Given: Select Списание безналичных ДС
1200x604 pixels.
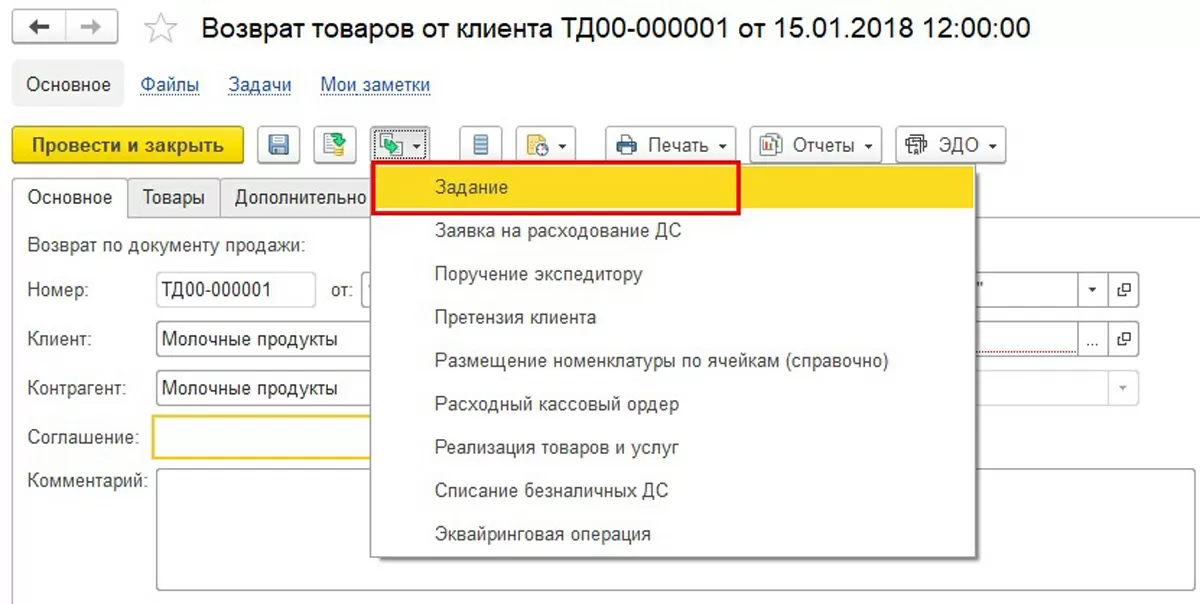Looking at the screenshot, I should tap(673, 491).
